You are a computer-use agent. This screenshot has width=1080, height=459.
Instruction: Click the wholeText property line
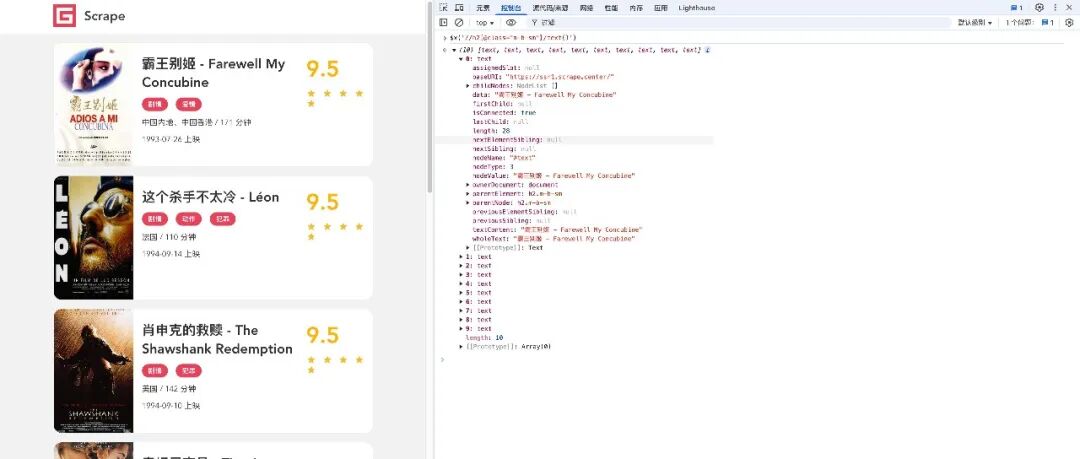click(554, 238)
